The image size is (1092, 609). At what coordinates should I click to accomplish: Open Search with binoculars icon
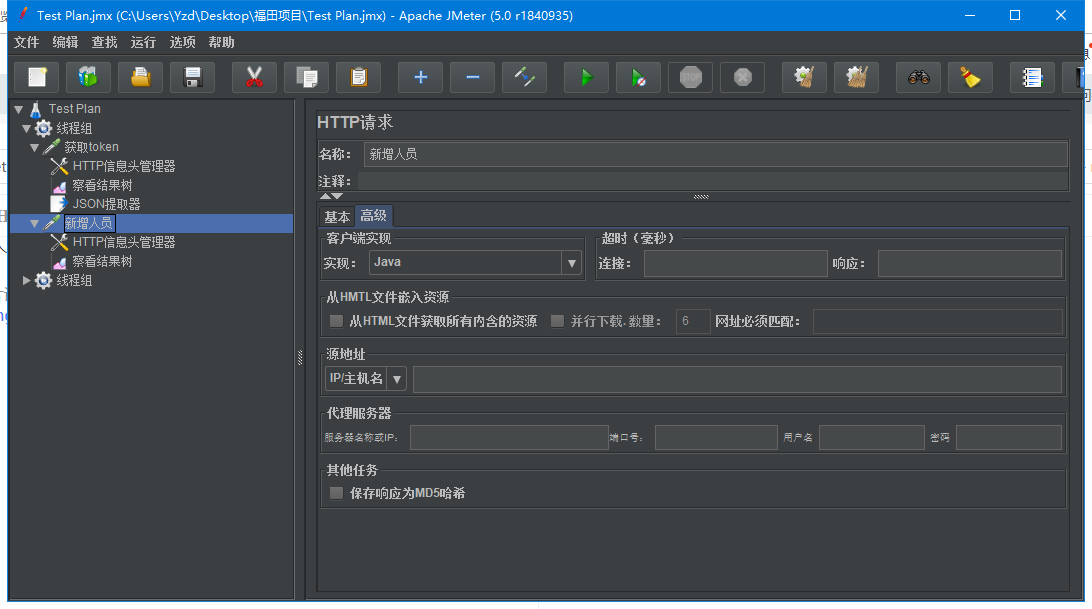click(919, 77)
